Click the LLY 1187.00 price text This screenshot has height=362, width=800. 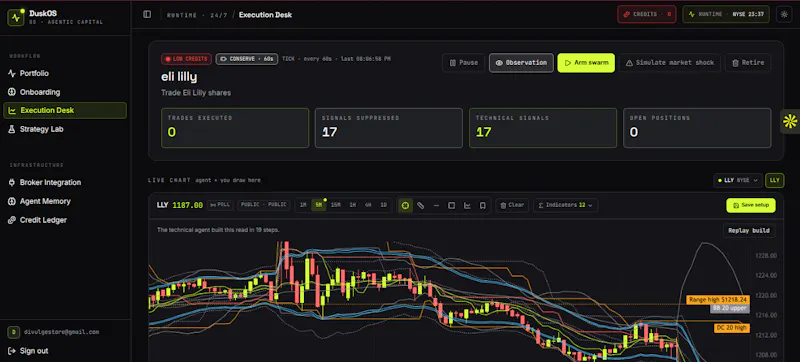coord(180,205)
